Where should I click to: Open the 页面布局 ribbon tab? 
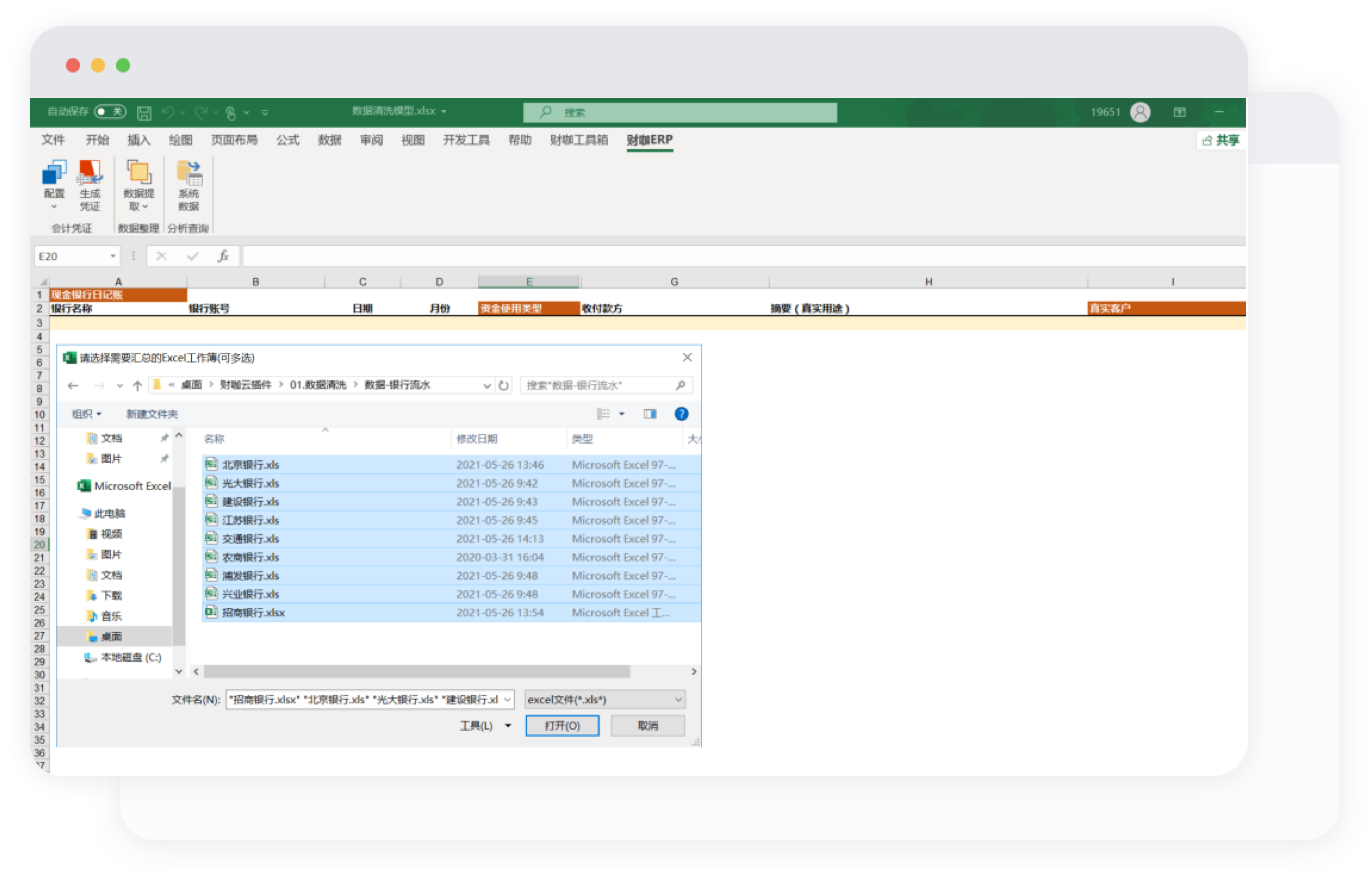[x=234, y=140]
